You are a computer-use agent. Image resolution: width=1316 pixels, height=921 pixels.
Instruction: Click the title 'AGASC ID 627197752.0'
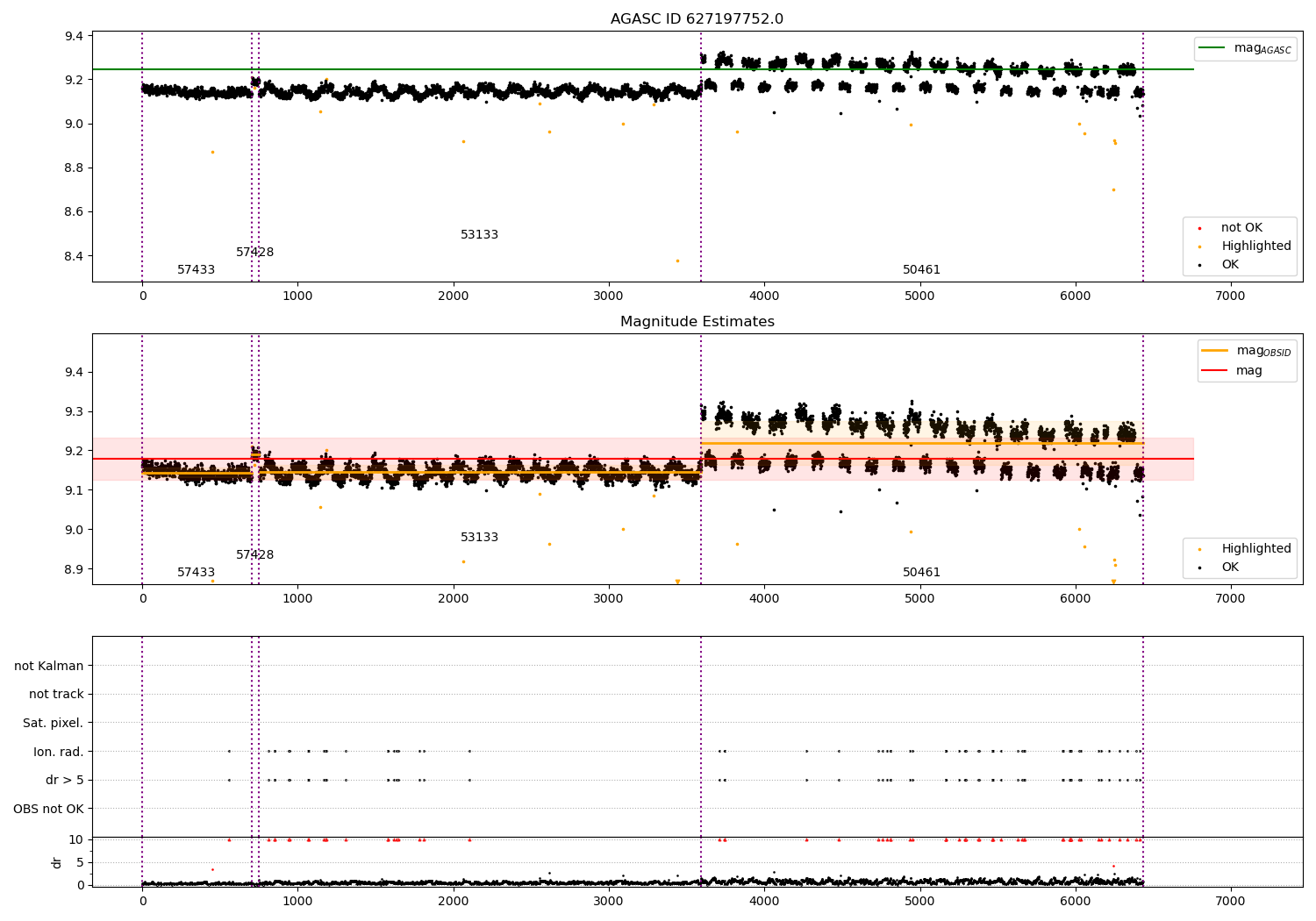pos(697,19)
